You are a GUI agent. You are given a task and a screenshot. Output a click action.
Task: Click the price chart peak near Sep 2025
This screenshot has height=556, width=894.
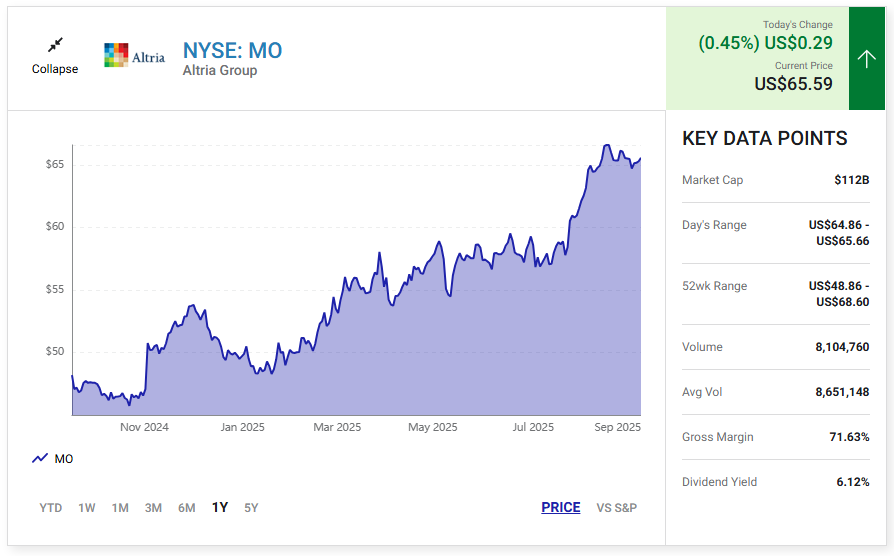(607, 145)
